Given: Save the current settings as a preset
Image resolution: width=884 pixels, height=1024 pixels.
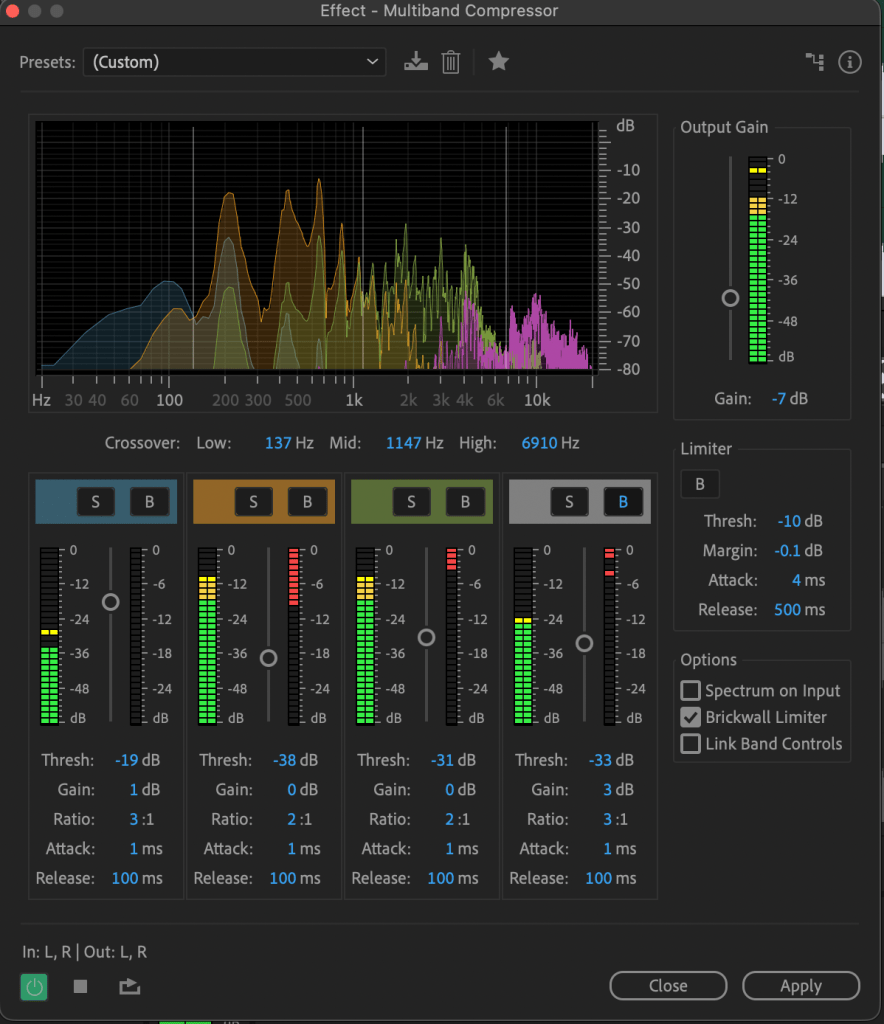Looking at the screenshot, I should 415,62.
